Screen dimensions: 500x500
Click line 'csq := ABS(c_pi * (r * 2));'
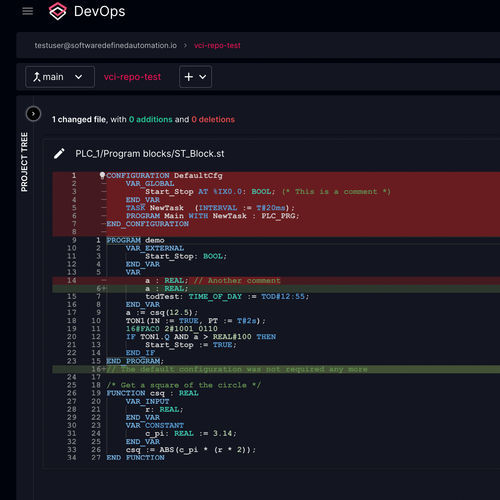[x=191, y=450]
